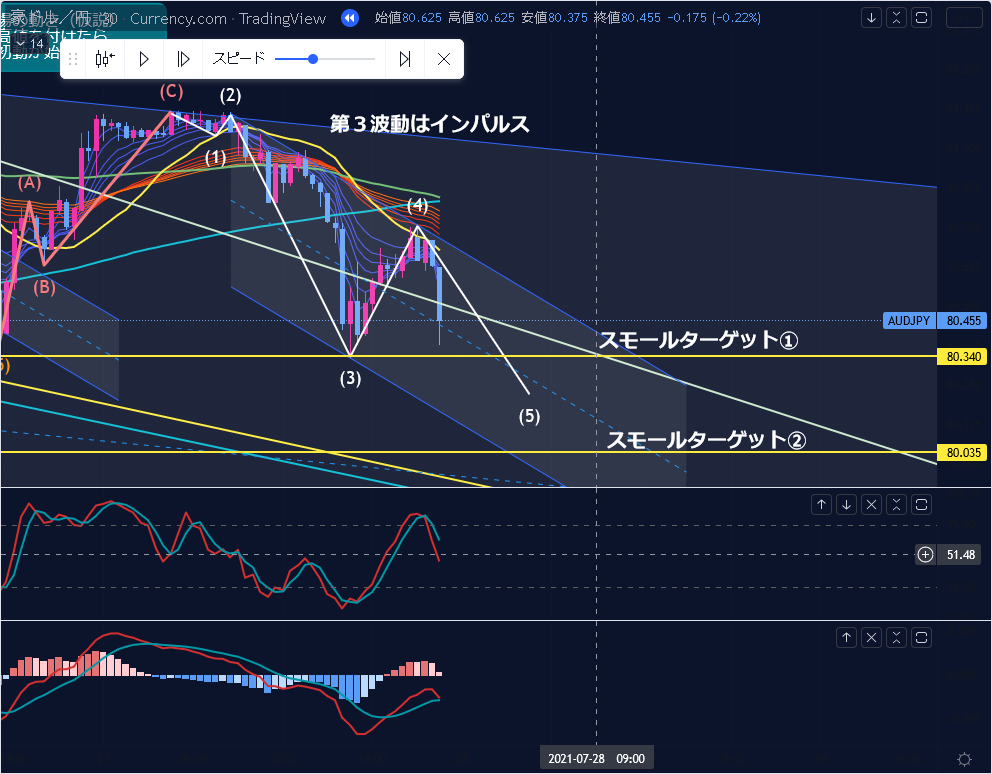Adjust the replay speed slider
The width and height of the screenshot is (992, 774).
[313, 59]
